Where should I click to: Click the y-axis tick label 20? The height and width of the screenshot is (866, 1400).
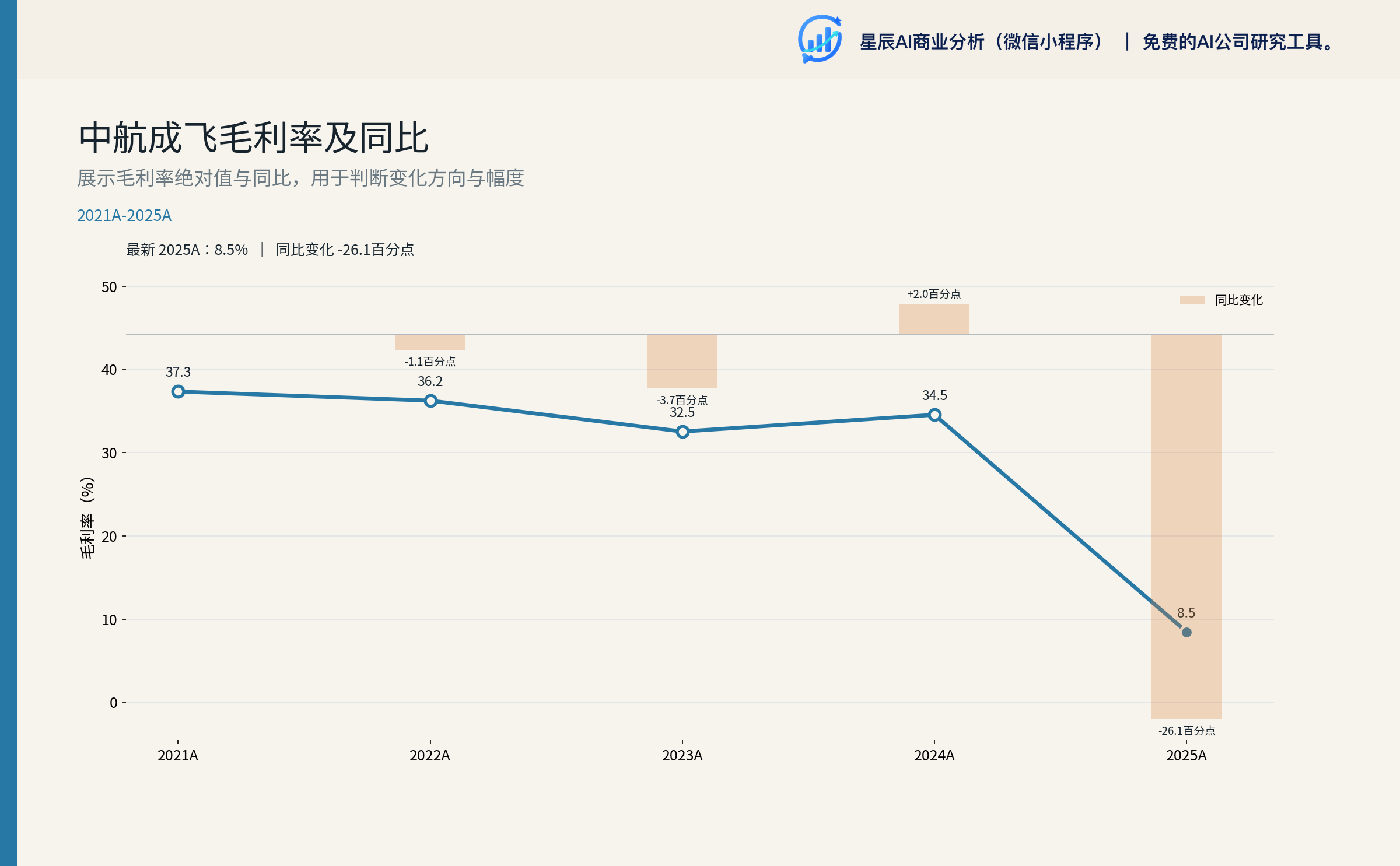[110, 537]
